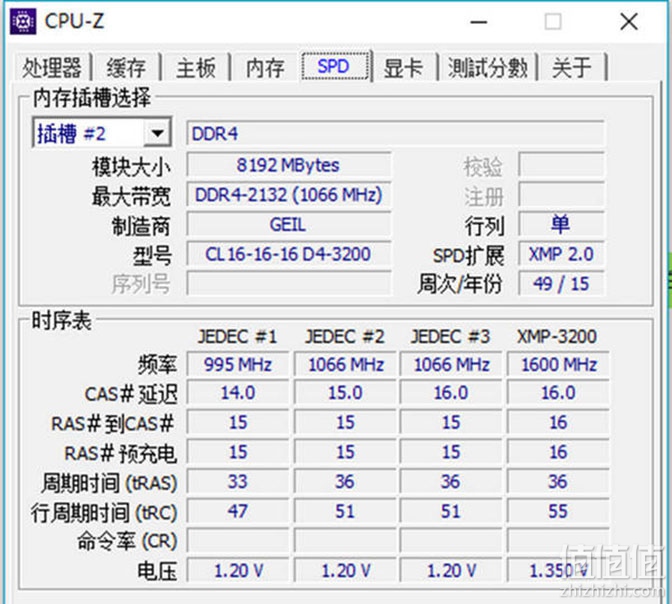Viewport: 672px width, 604px height.
Task: Click the DDR4-2132 (1066 MHz) bandwidth value
Action: (288, 195)
